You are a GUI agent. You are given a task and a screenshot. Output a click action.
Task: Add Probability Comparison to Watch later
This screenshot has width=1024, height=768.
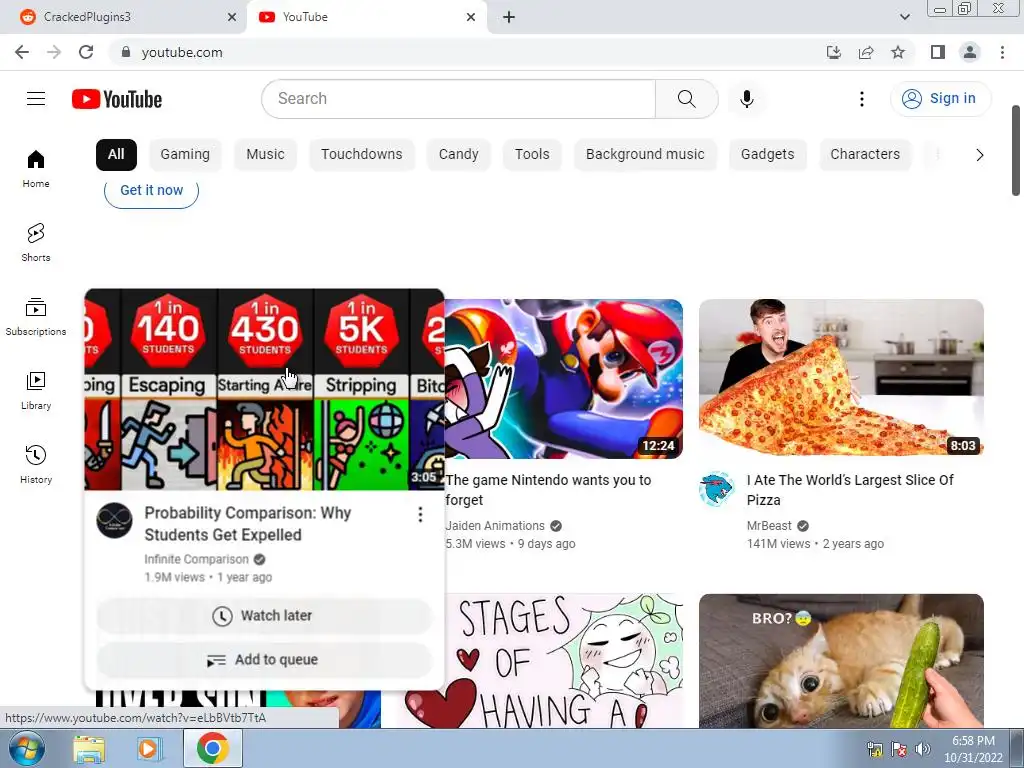[x=264, y=616]
